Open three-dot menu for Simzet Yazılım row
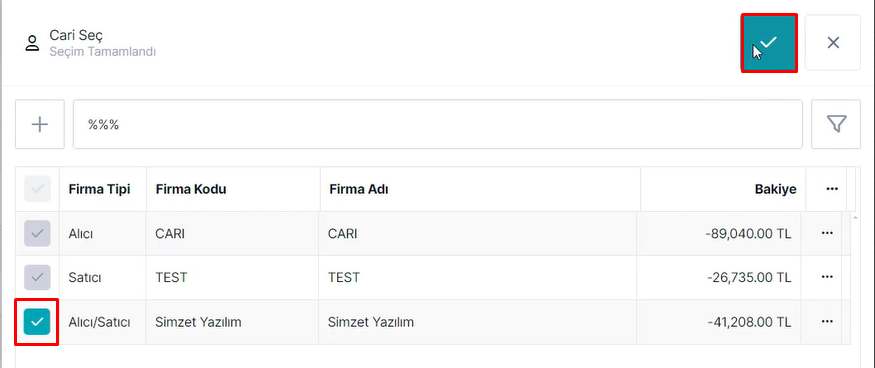Screen dimensions: 875x368 tap(827, 322)
